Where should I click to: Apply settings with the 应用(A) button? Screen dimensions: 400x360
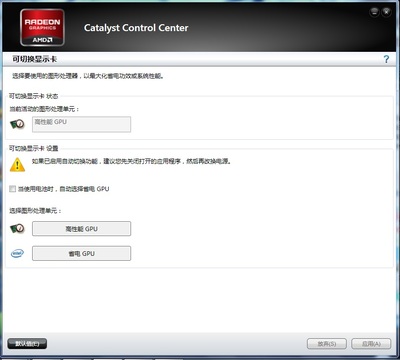371,344
